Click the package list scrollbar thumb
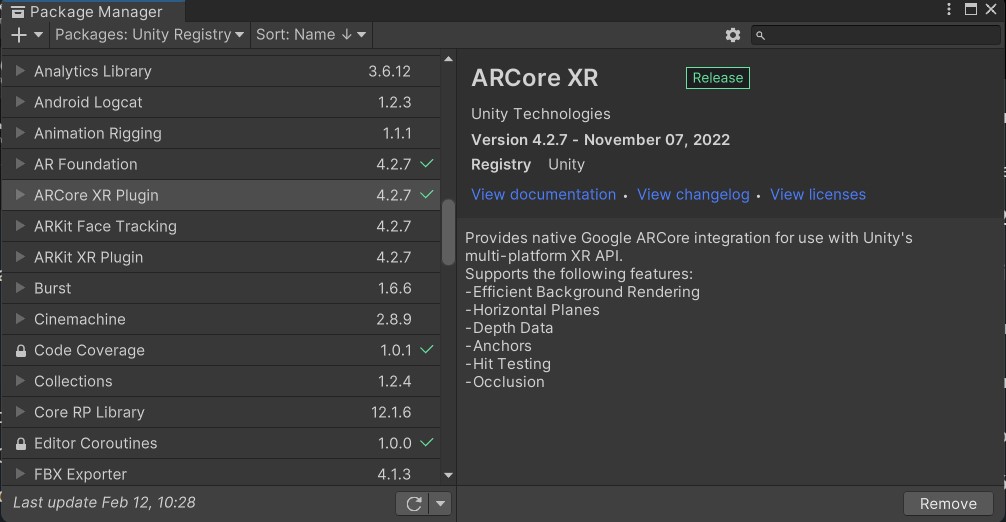 (448, 232)
